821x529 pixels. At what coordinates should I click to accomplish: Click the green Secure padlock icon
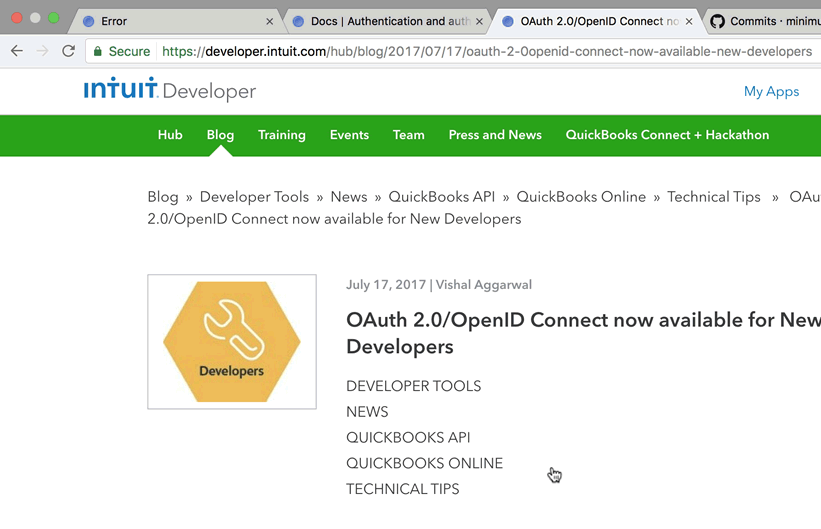pos(97,51)
